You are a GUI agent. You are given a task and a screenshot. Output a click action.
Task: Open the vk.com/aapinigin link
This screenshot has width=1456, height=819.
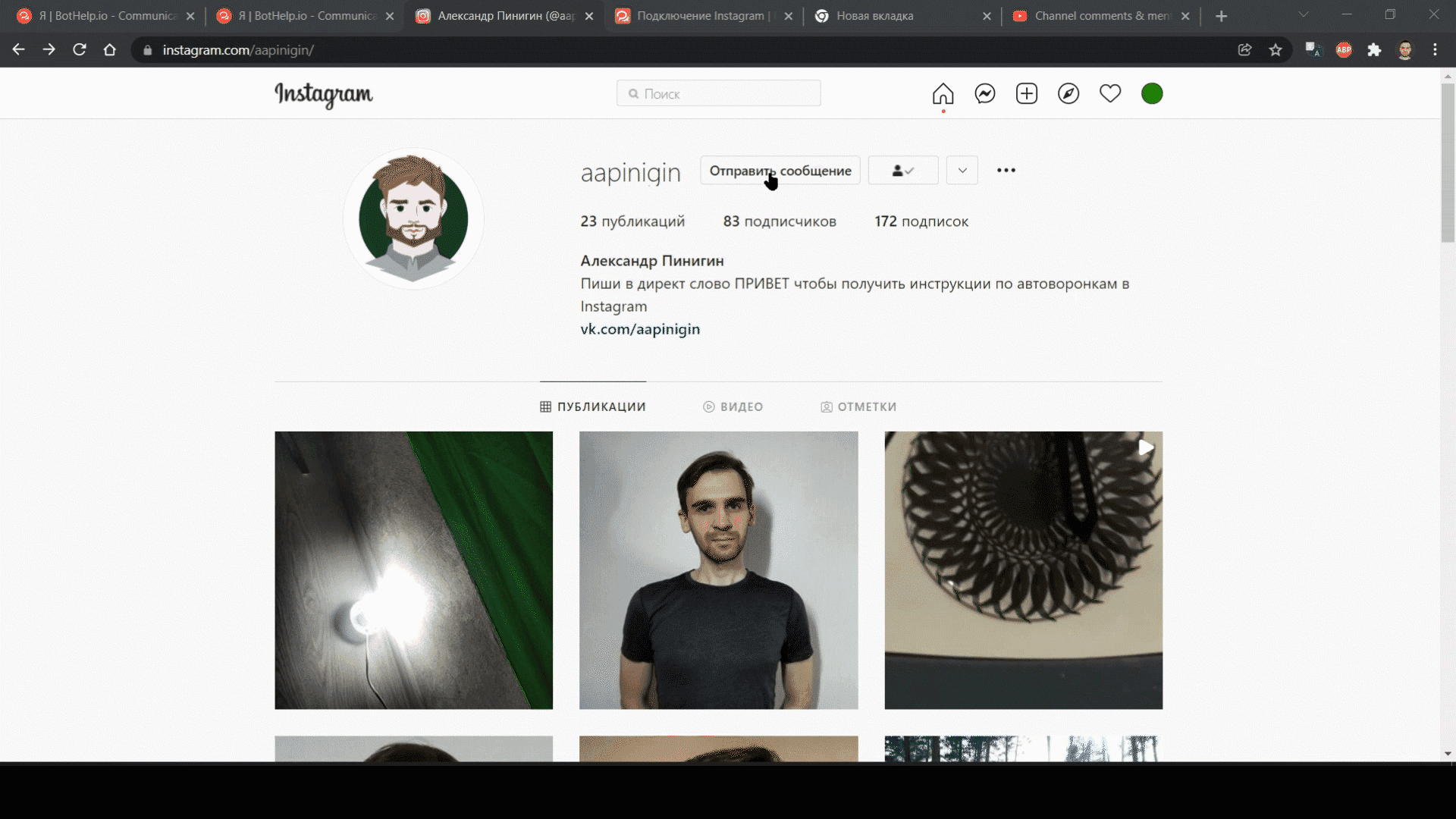coord(640,329)
